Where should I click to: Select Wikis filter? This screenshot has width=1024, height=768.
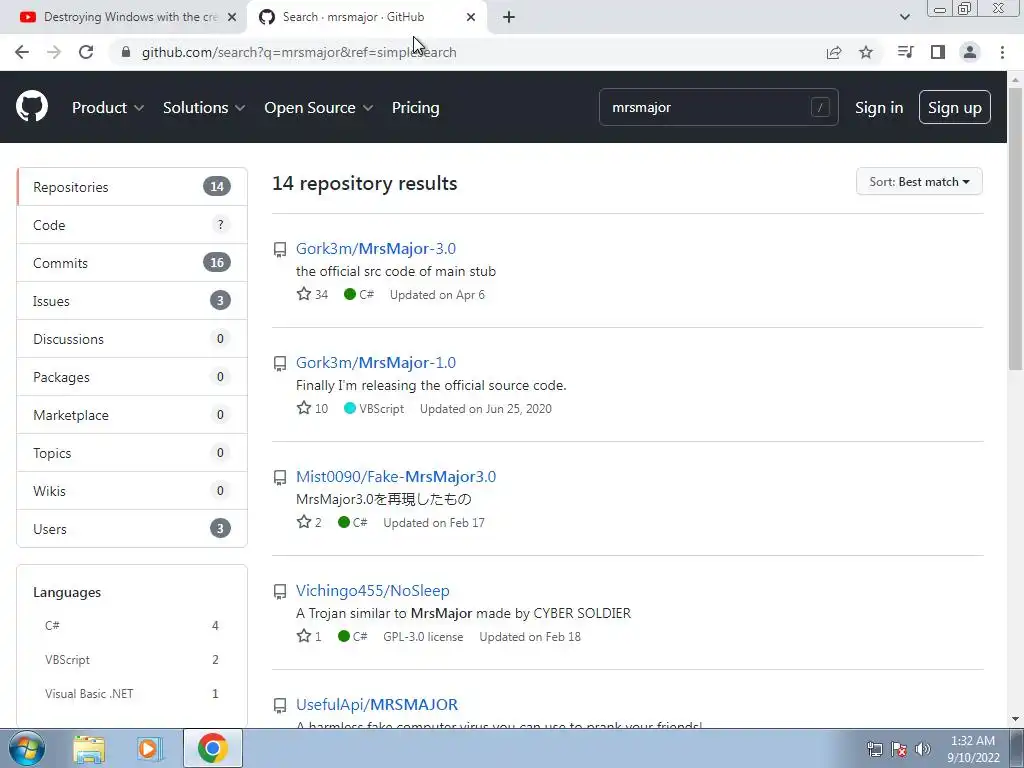(132, 490)
